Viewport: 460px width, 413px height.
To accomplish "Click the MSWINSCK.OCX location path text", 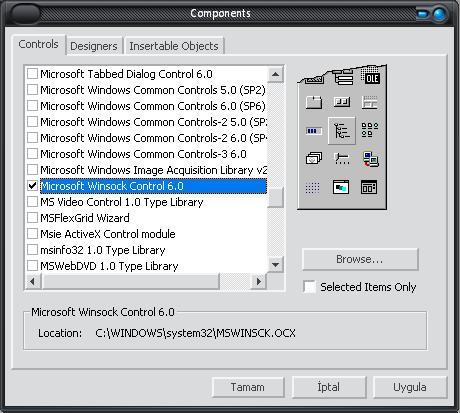I will pyautogui.click(x=195, y=333).
